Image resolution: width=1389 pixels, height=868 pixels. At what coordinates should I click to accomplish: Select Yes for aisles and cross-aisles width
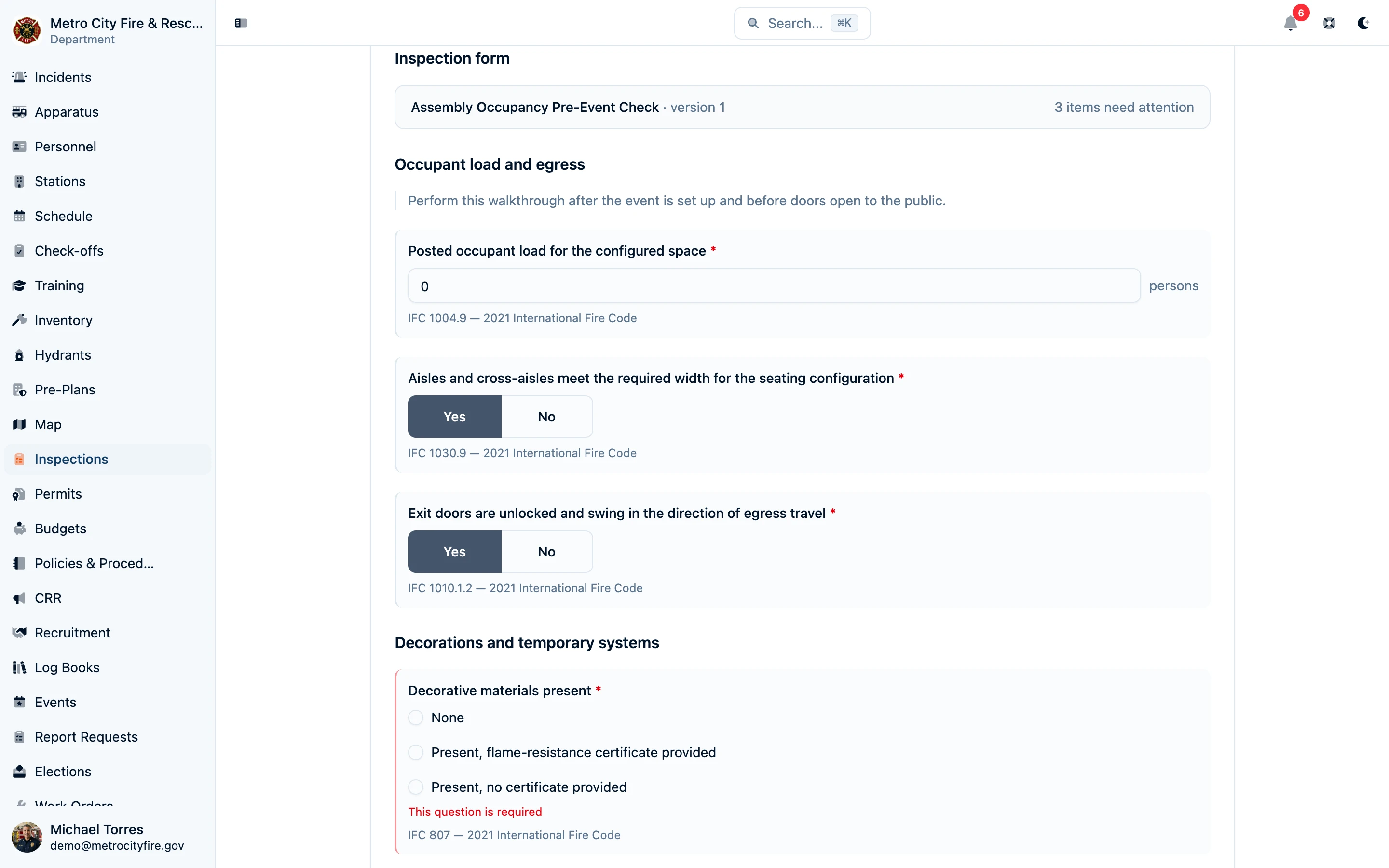pos(454,416)
